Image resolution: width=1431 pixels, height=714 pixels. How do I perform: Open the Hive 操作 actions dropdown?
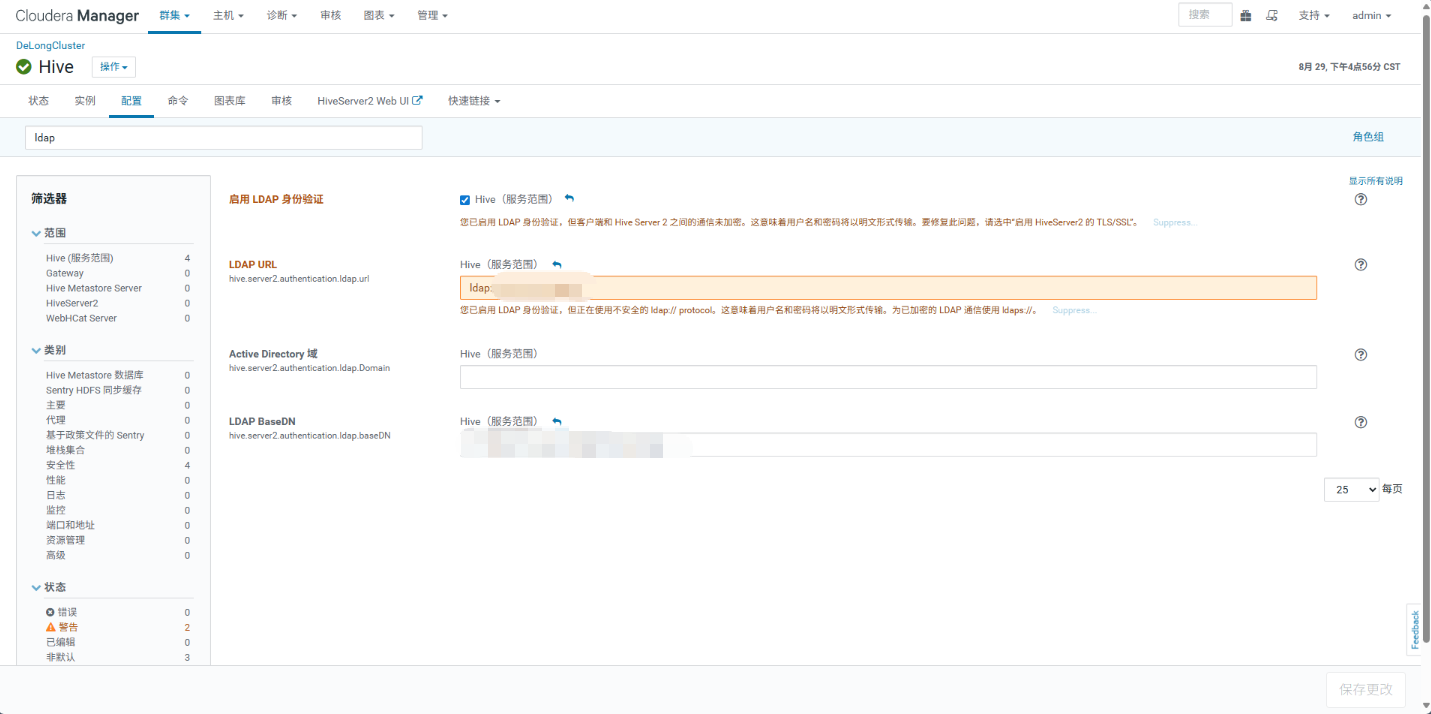pos(114,67)
